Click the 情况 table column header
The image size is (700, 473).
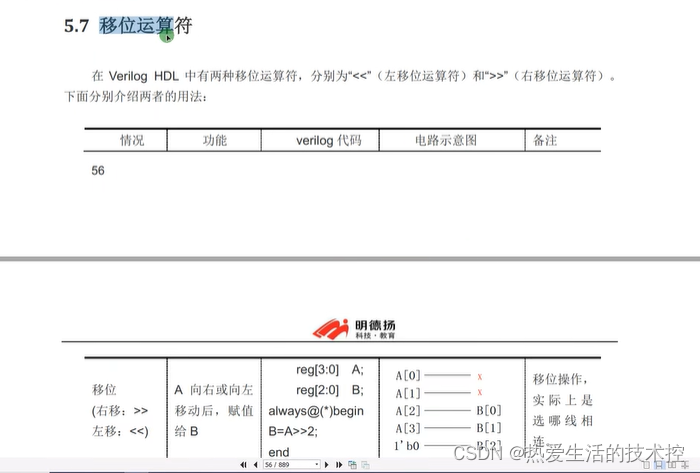point(132,141)
